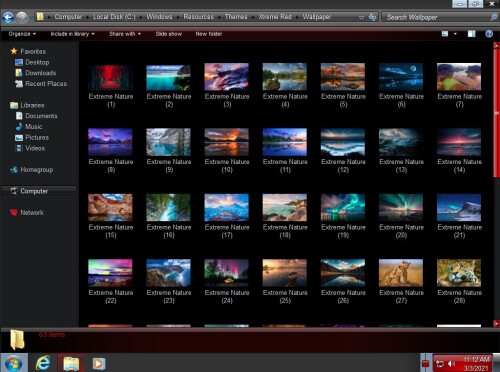Click the Forward navigation arrow
Screen dimensions: 500x372
22,17
